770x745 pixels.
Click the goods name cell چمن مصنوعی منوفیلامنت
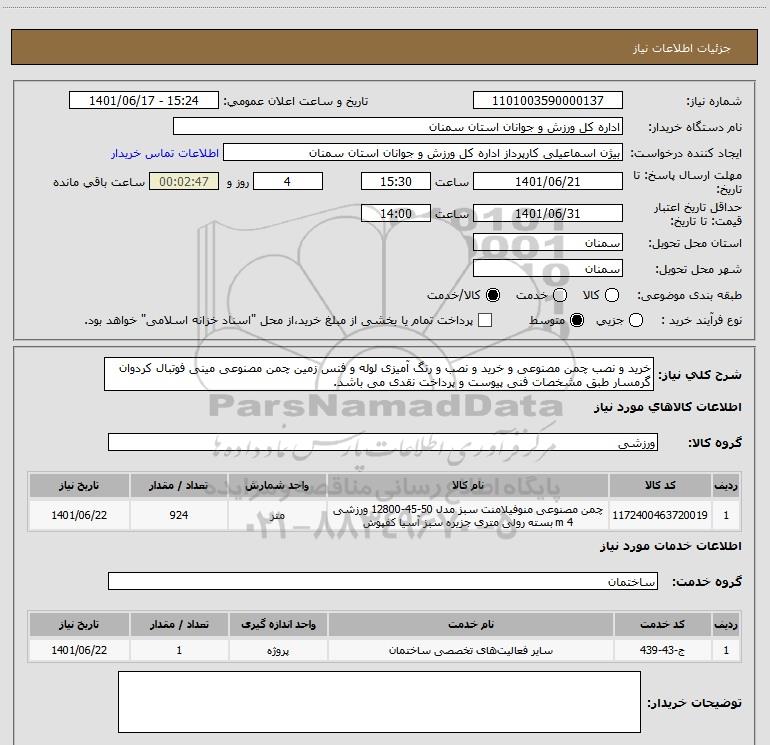(468, 515)
